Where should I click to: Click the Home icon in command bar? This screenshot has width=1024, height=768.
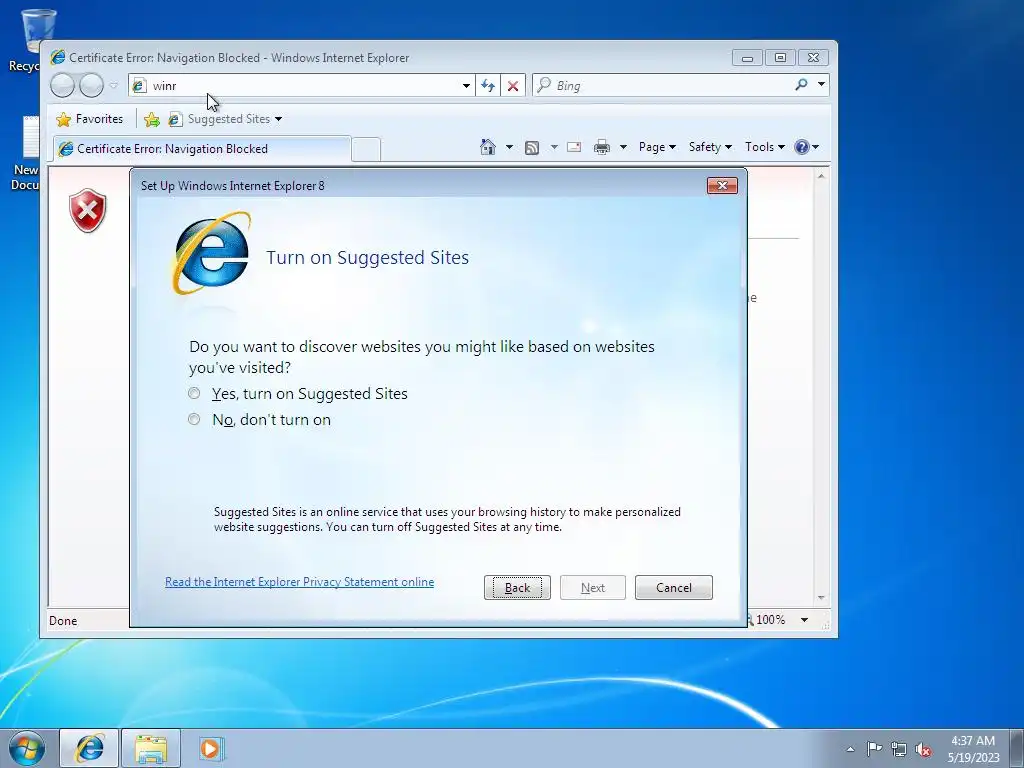tap(488, 147)
